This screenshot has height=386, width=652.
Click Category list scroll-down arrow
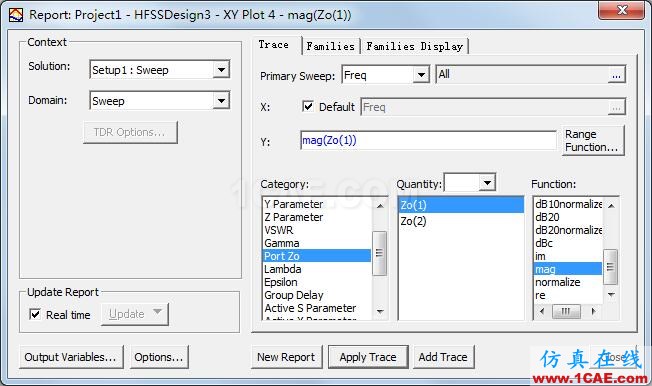(x=380, y=312)
